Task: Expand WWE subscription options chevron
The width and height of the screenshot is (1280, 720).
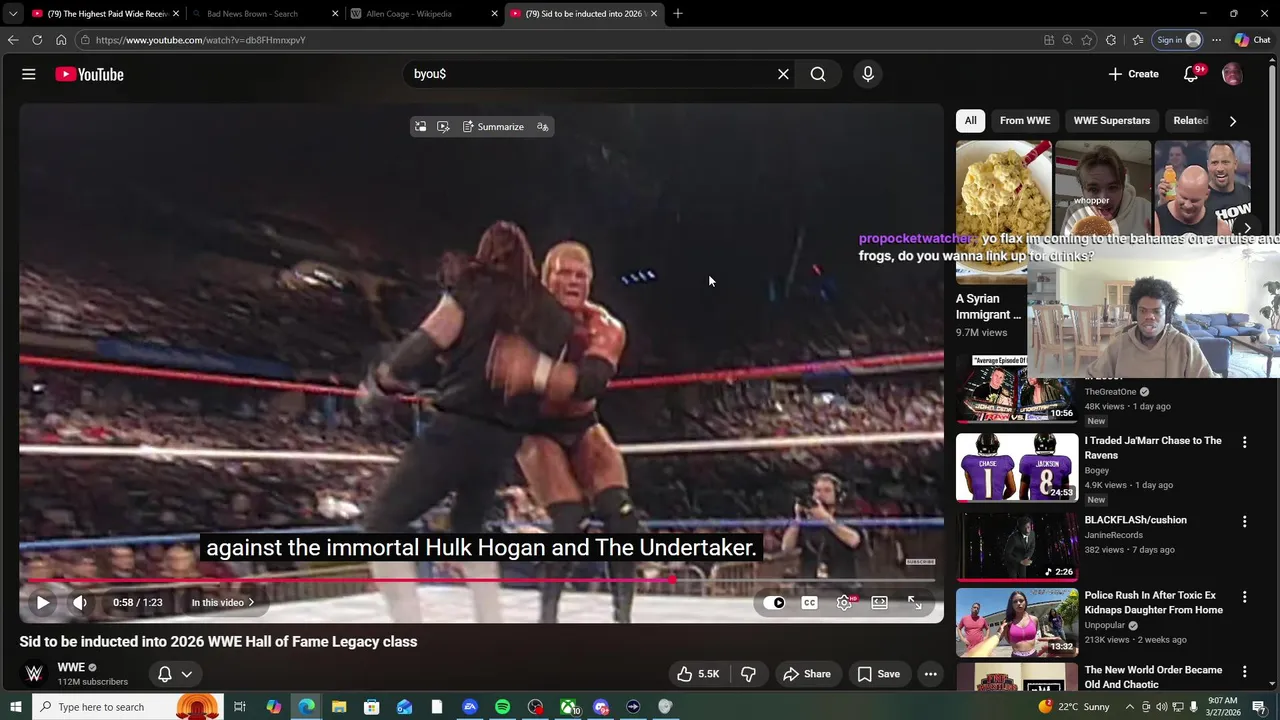Action: (186, 674)
